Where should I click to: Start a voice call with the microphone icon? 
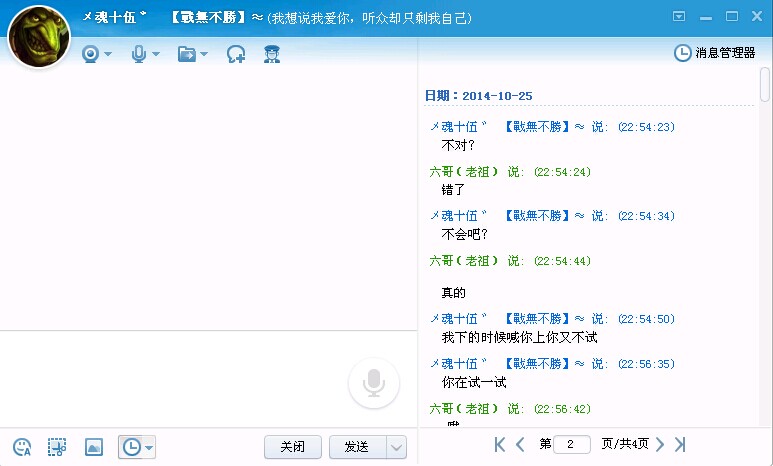click(x=139, y=54)
